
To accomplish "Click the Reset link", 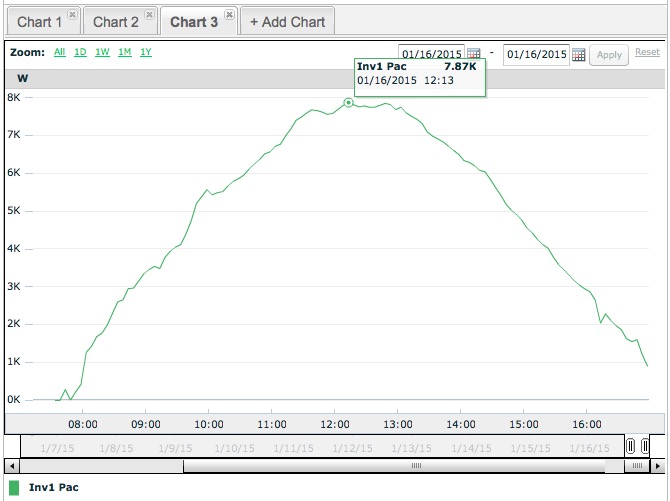I will click(x=647, y=52).
